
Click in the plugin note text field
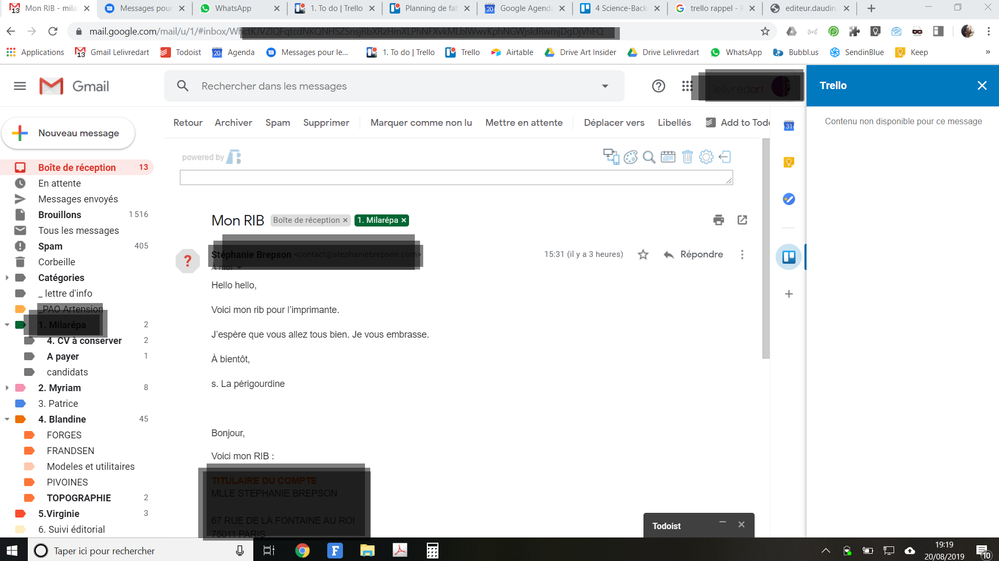456,178
